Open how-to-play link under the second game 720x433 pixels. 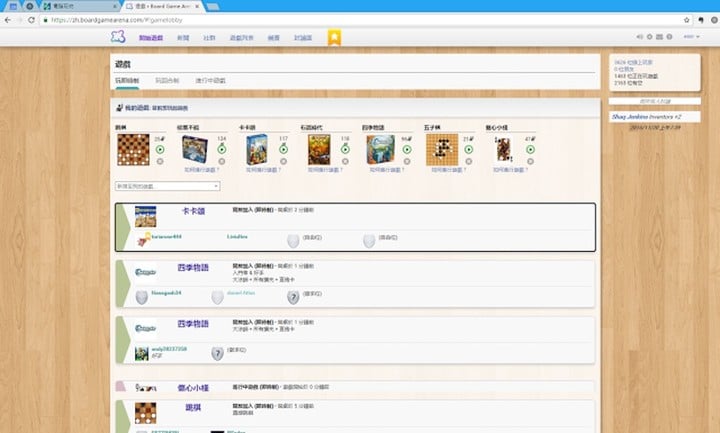point(202,170)
